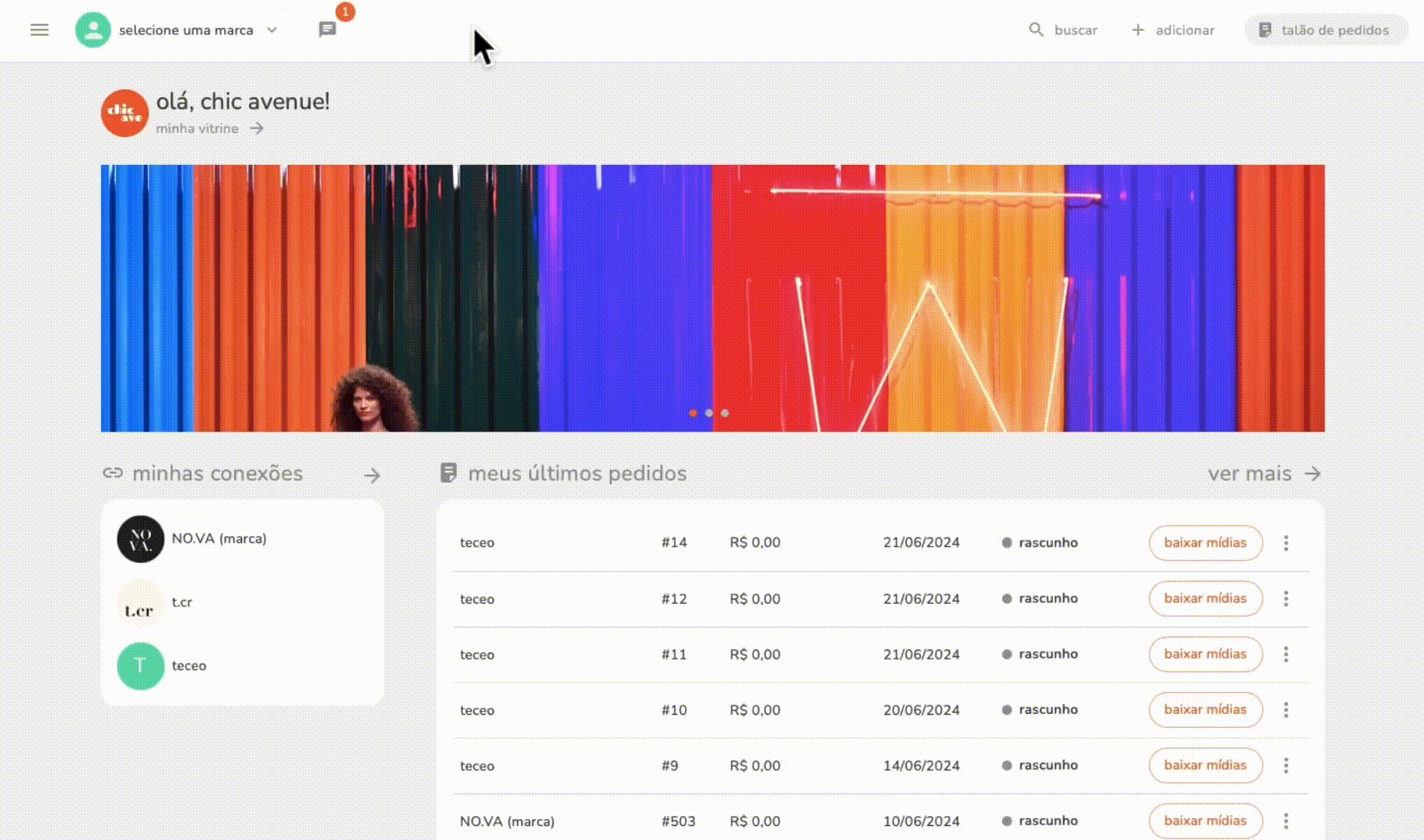Click 'ver mais' to see more orders
Viewport: 1424px width, 840px height.
[x=1264, y=474]
